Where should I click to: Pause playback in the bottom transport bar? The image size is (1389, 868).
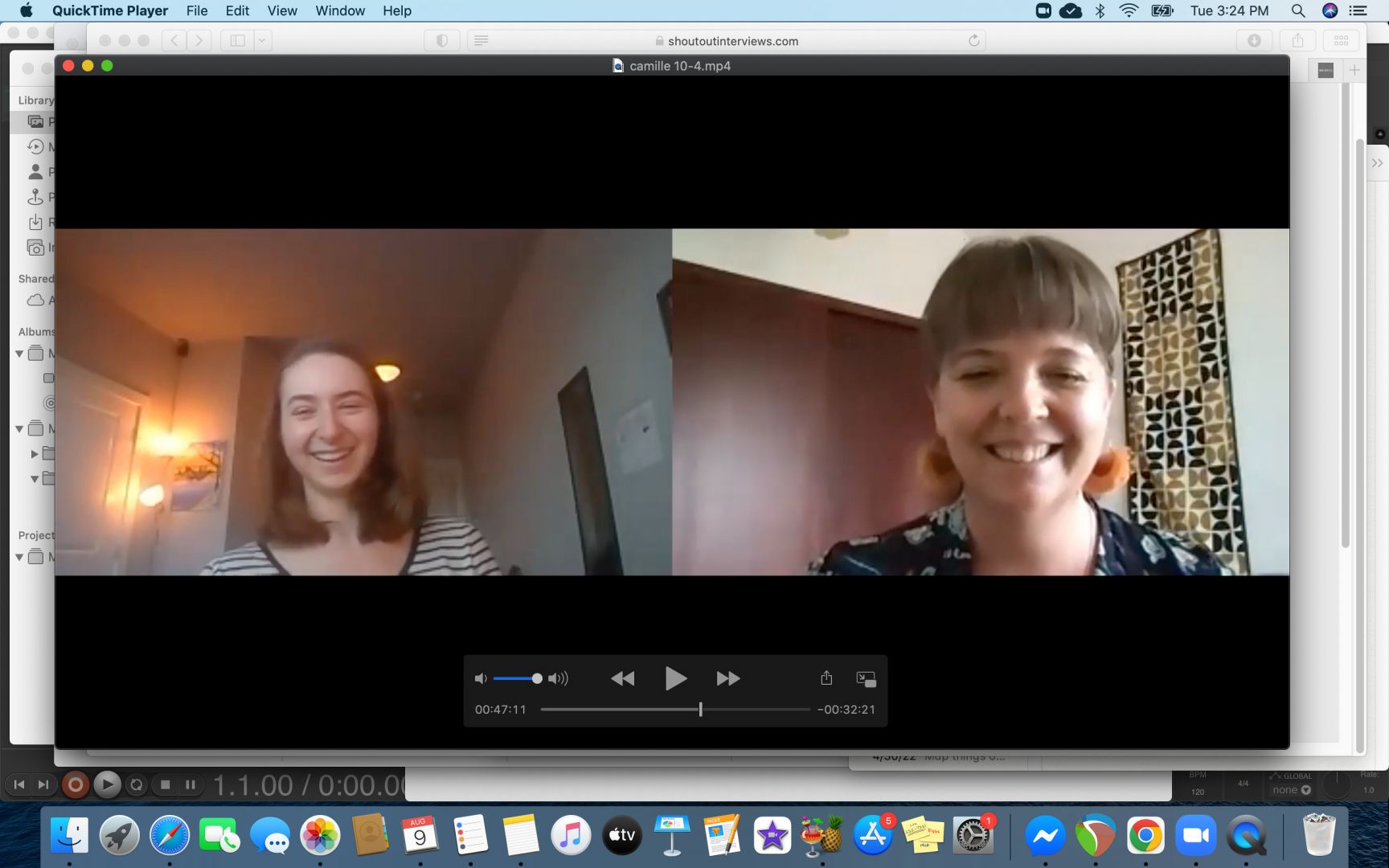pos(191,784)
